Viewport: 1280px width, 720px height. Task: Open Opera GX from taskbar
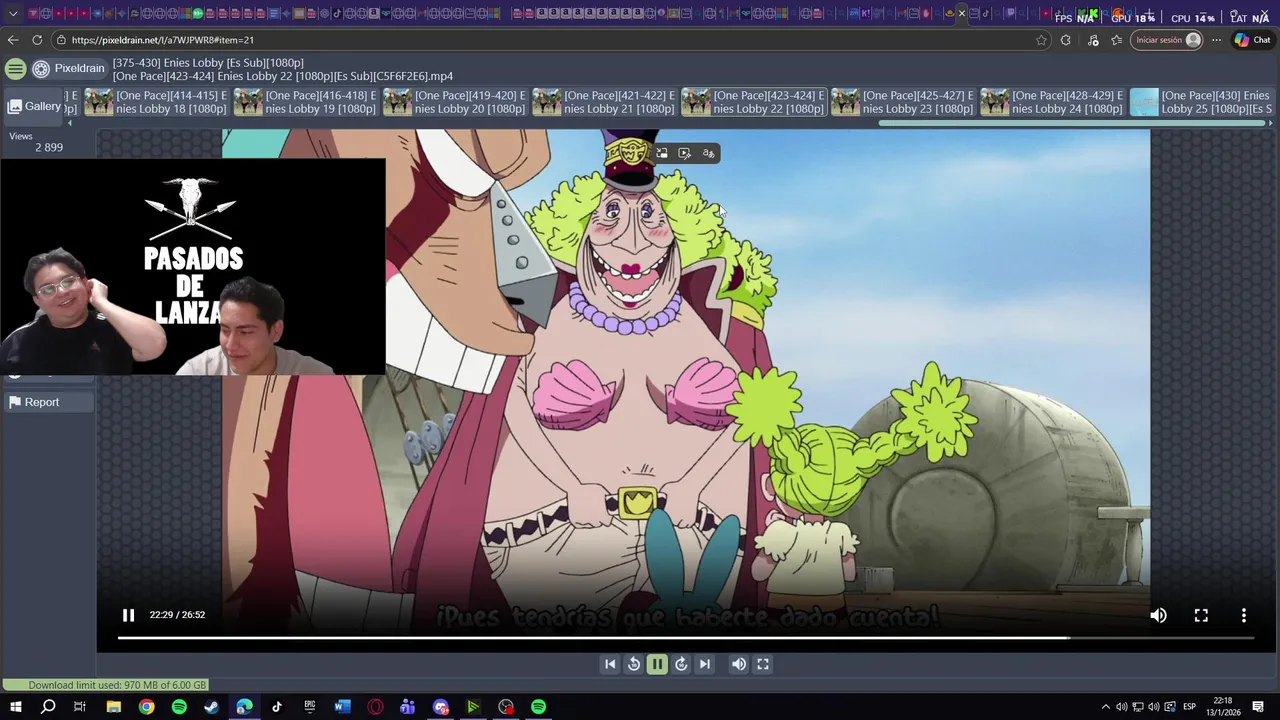tap(375, 707)
